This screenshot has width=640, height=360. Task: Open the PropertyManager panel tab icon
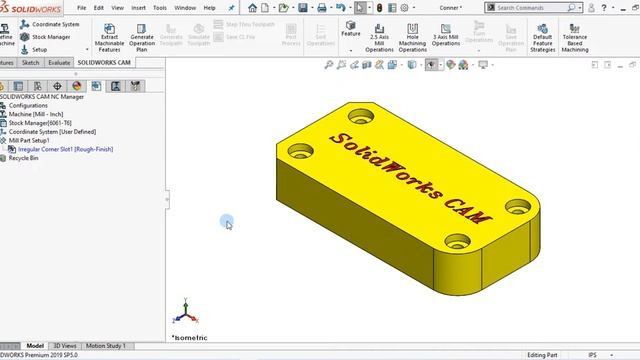18,86
